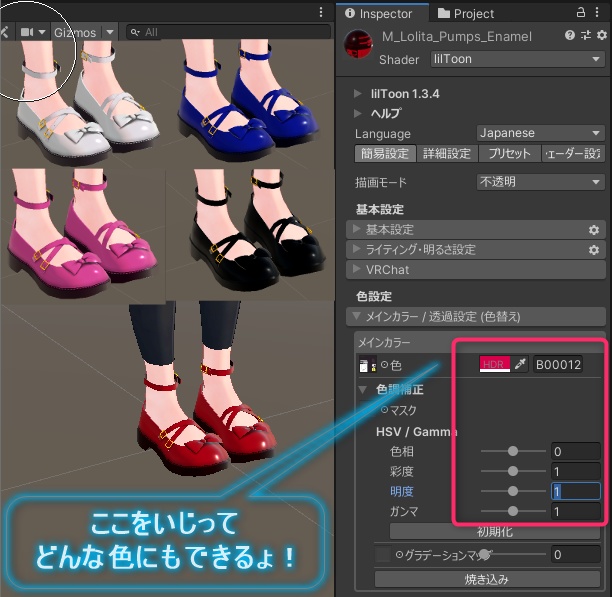Viewport: 612px width, 597px height.
Task: Click the 彩度 value field
Action: [575, 471]
